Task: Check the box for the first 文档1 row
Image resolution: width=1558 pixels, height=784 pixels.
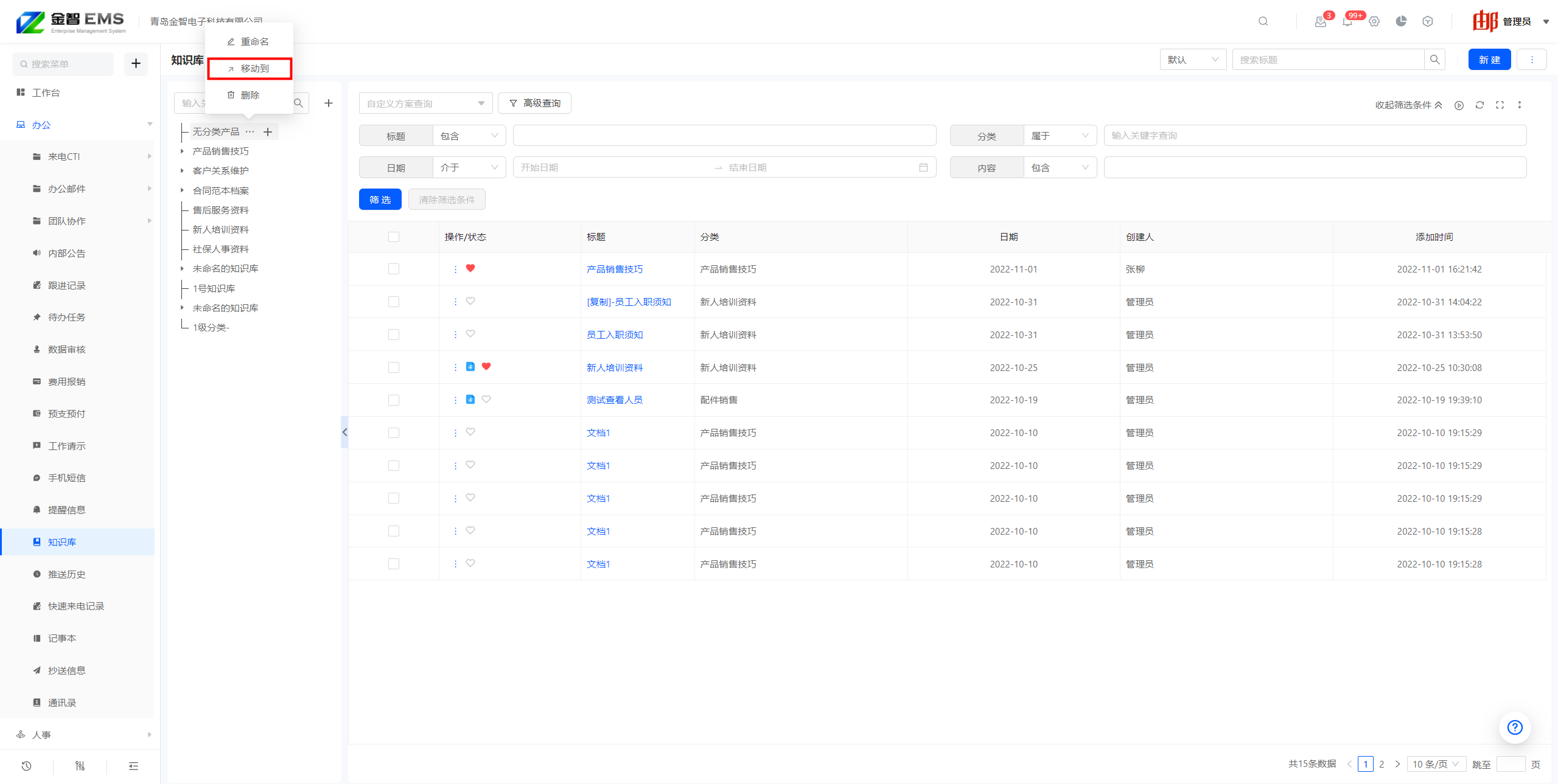Action: tap(394, 433)
